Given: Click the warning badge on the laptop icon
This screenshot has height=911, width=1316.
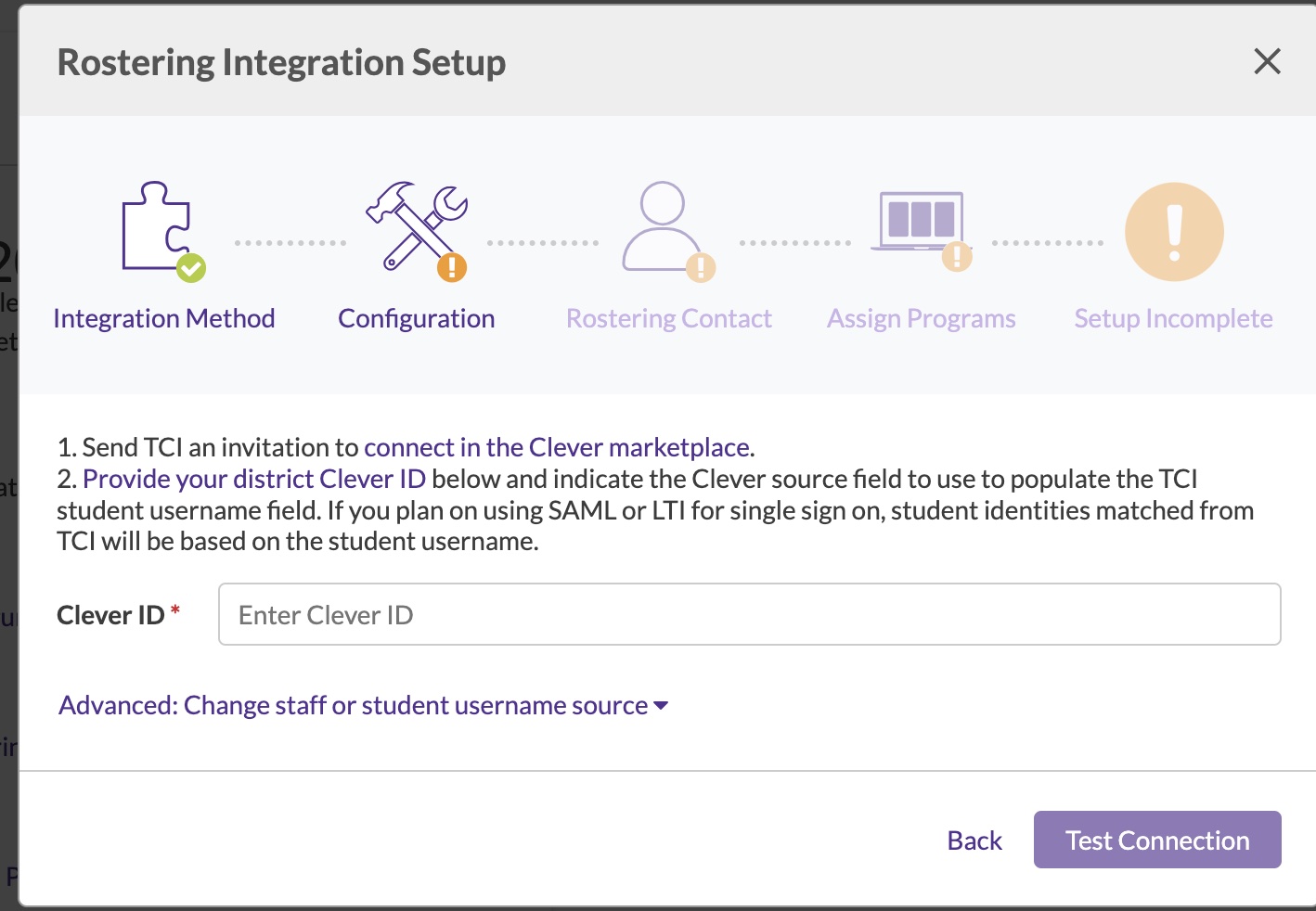Looking at the screenshot, I should (x=957, y=256).
